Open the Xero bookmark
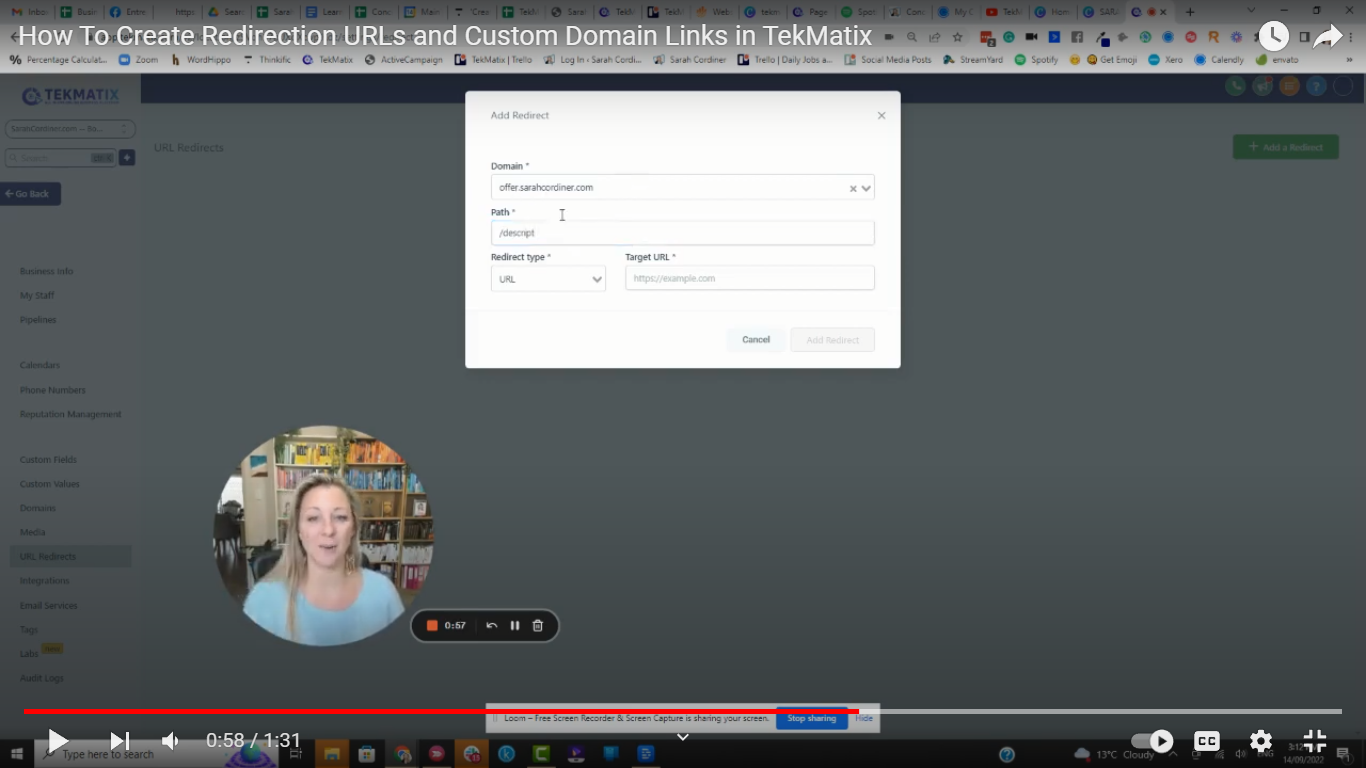The image size is (1366, 768). pyautogui.click(x=1166, y=60)
